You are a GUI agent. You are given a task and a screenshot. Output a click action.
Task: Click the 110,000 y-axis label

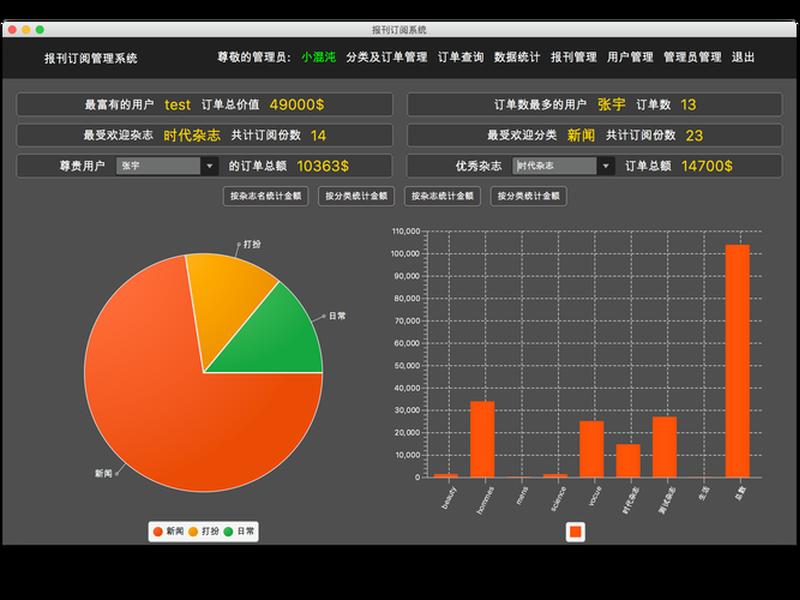click(406, 231)
